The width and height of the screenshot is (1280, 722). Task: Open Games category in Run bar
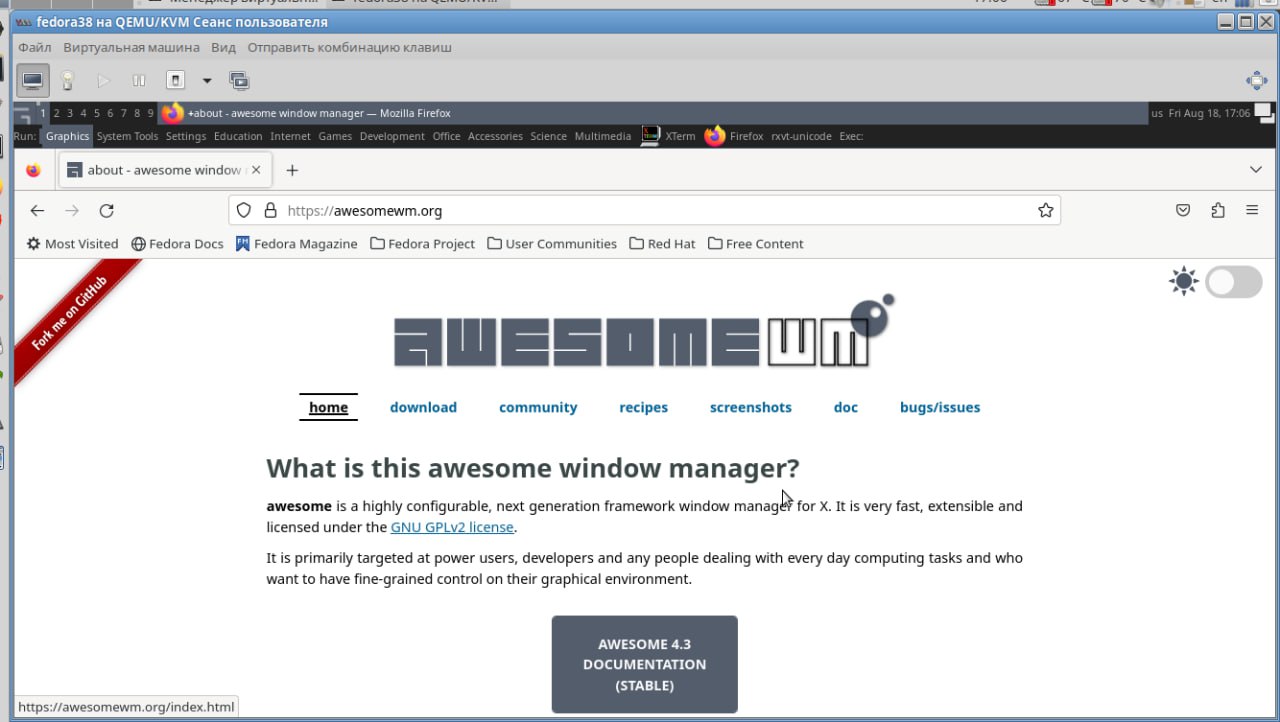click(335, 136)
